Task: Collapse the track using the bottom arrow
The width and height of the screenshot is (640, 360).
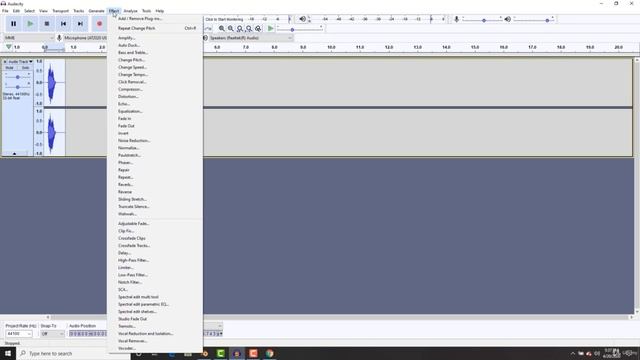Action: pos(15,153)
